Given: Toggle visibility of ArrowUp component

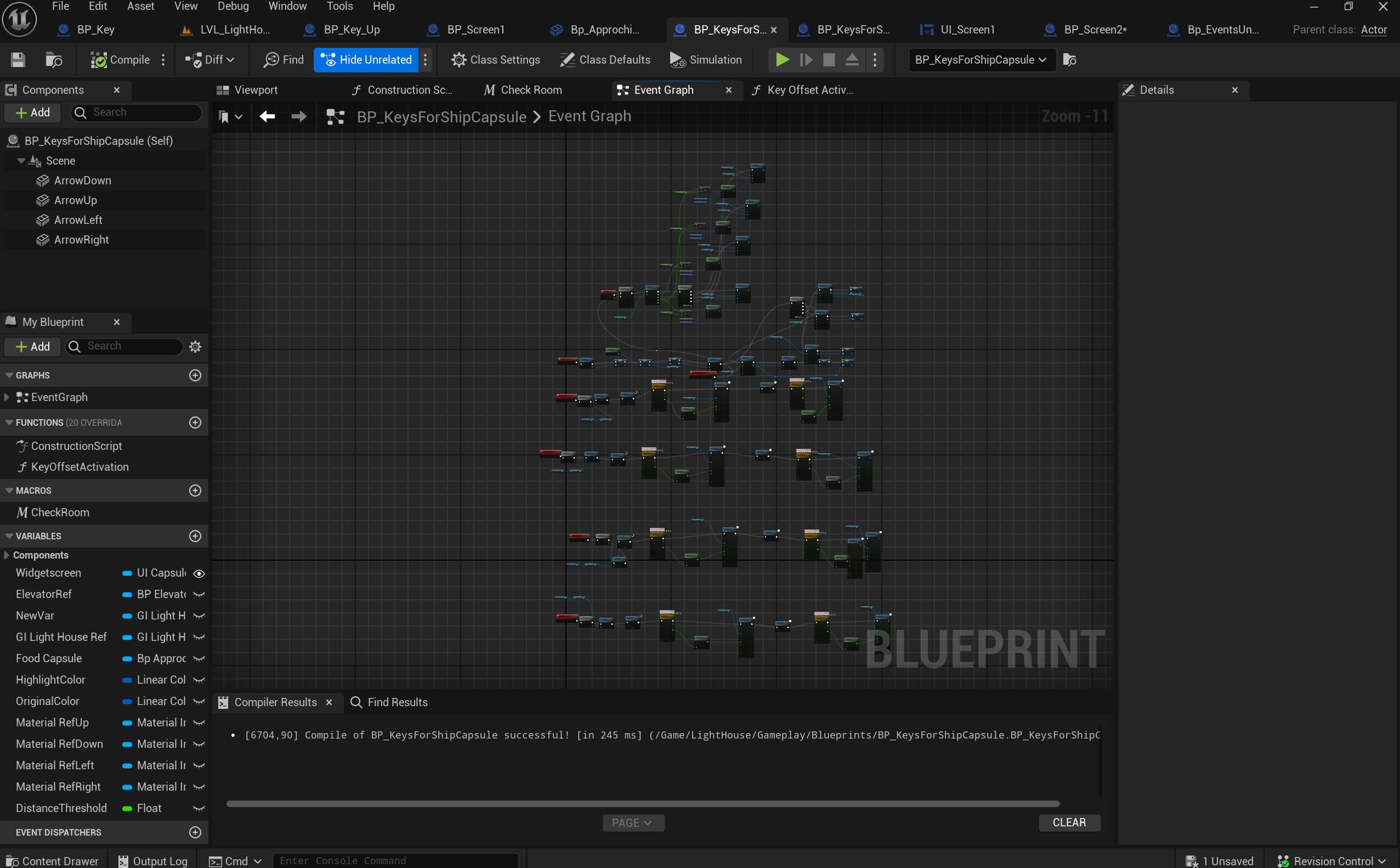Looking at the screenshot, I should tap(199, 200).
